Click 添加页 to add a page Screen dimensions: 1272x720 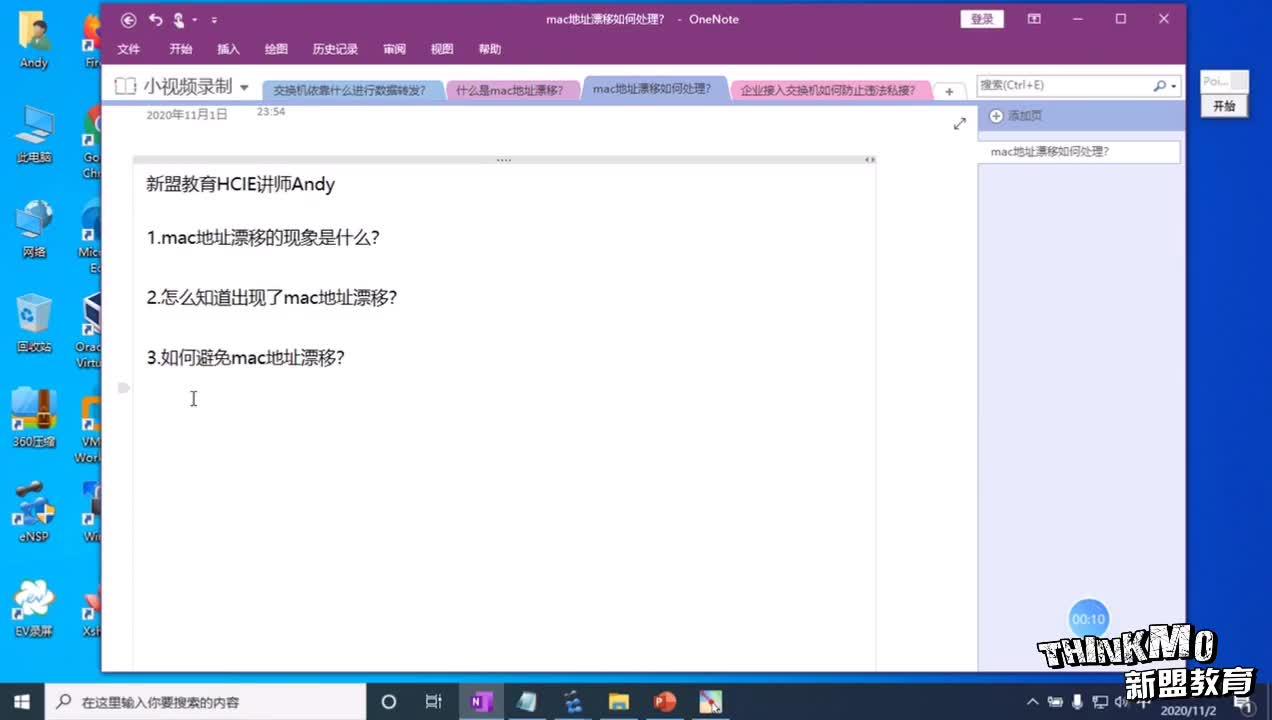pos(1016,116)
